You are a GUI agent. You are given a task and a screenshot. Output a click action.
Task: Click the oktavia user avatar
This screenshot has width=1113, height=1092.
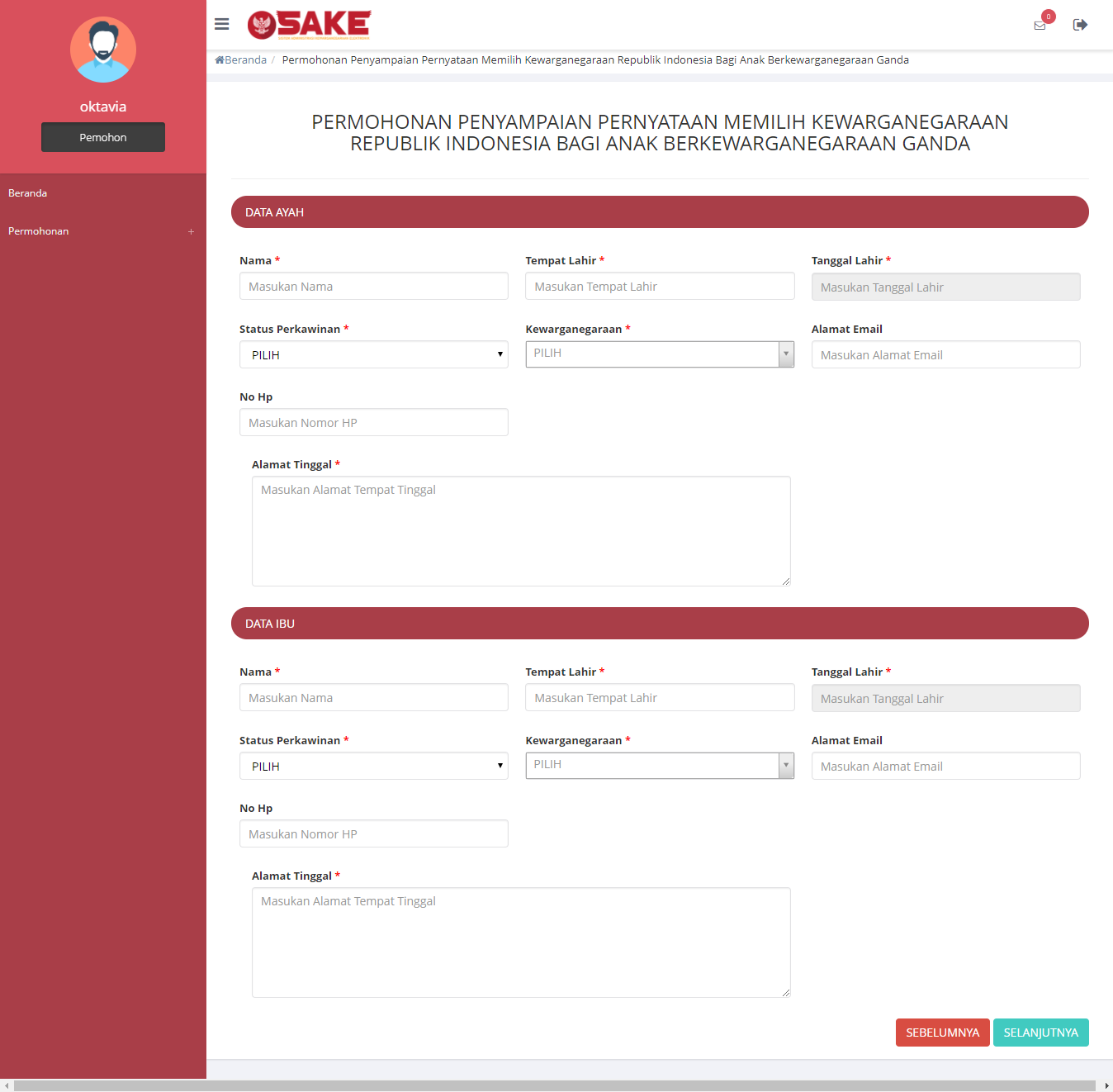tap(103, 50)
